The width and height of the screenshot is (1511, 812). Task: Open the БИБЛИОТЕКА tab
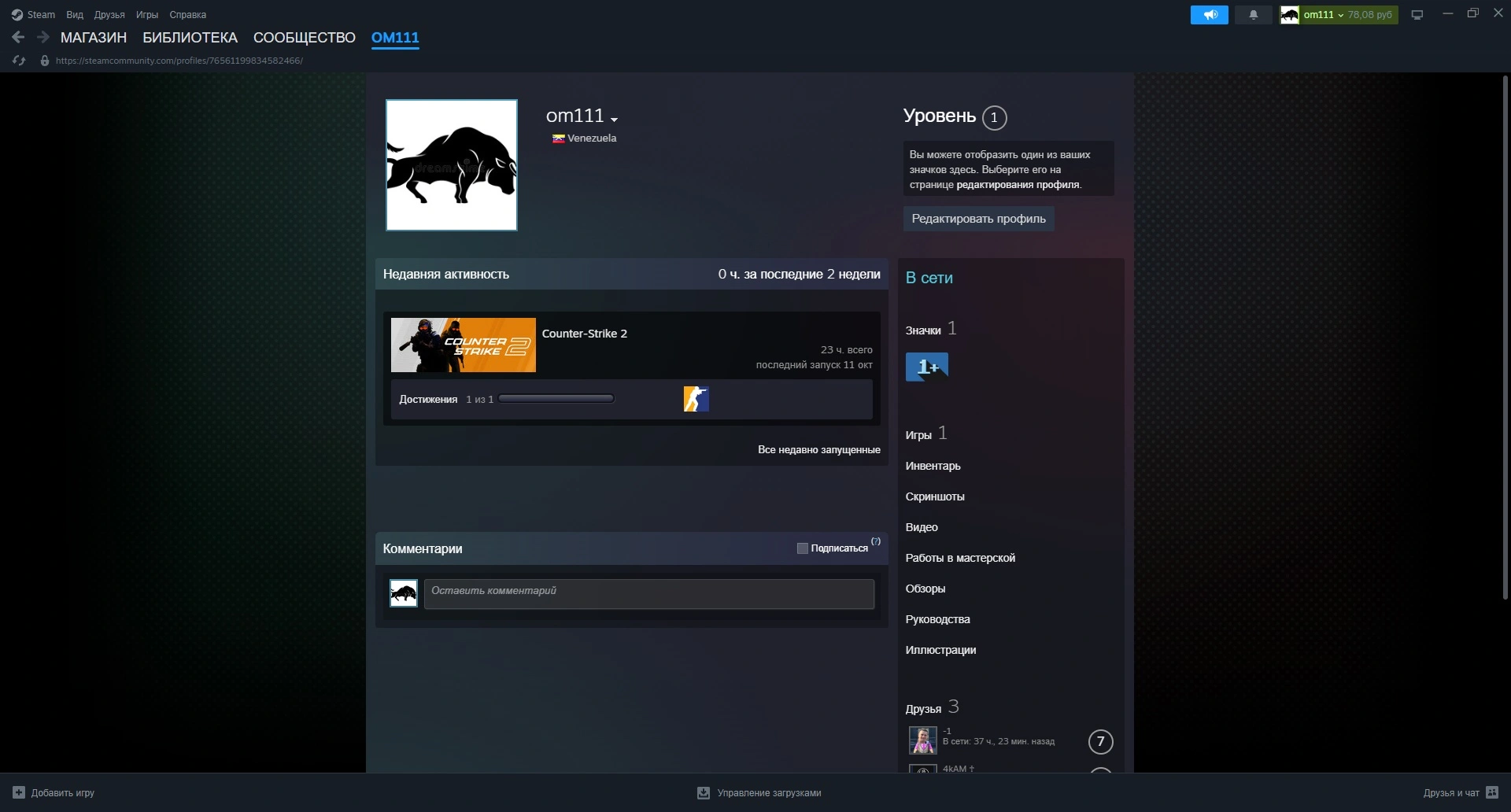click(x=190, y=38)
